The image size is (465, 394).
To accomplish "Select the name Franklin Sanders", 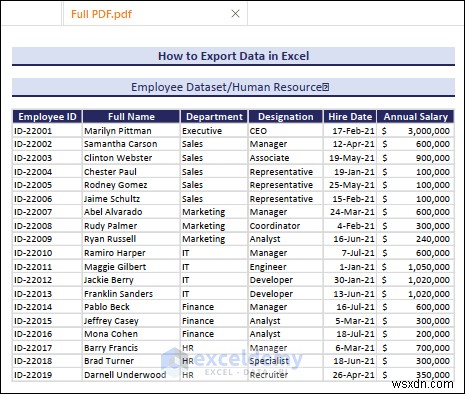I will (118, 294).
